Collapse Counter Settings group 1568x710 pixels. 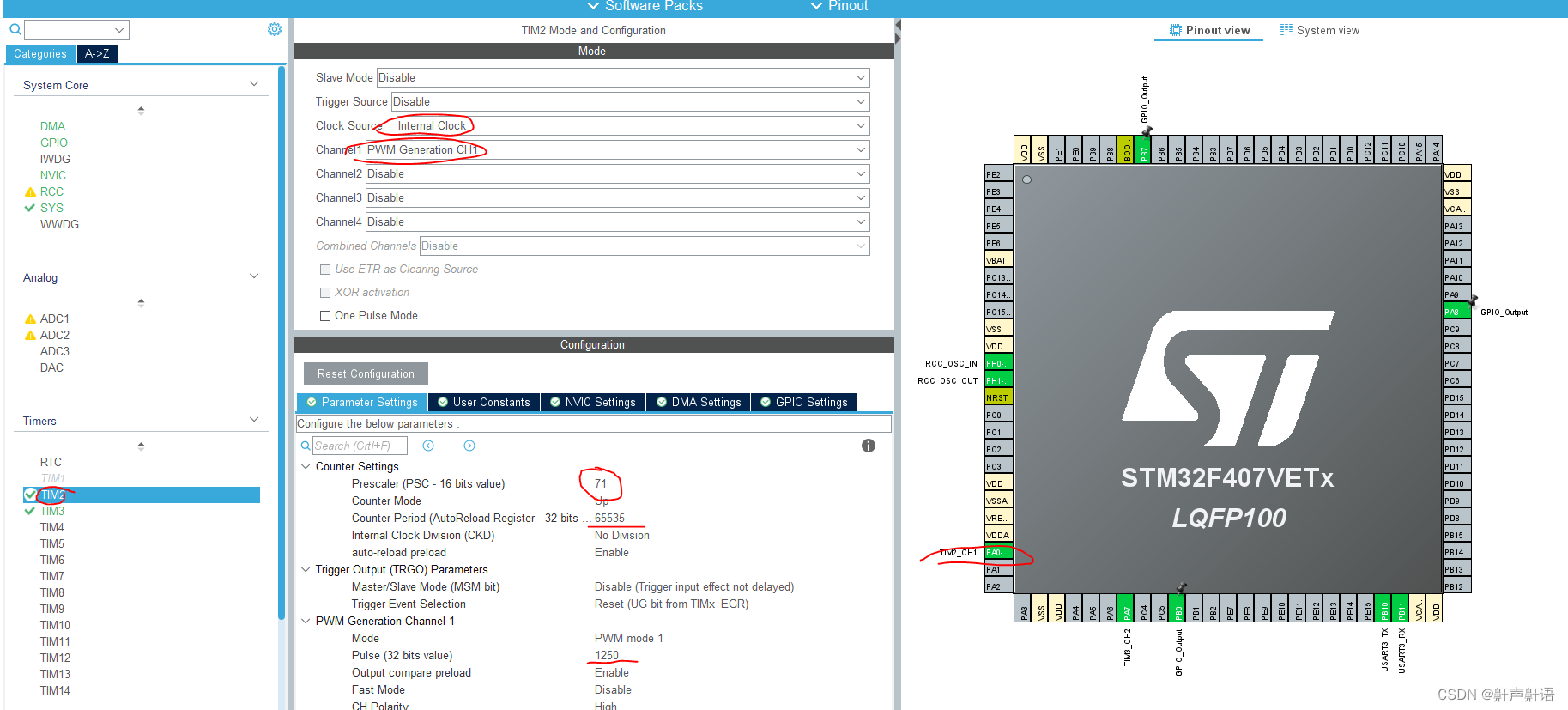[x=306, y=467]
